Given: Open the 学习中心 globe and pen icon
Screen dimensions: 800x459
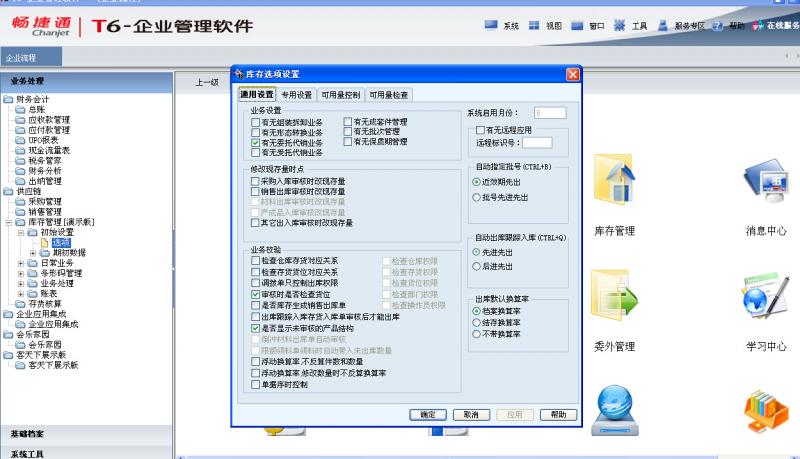Looking at the screenshot, I should pyautogui.click(x=765, y=296).
